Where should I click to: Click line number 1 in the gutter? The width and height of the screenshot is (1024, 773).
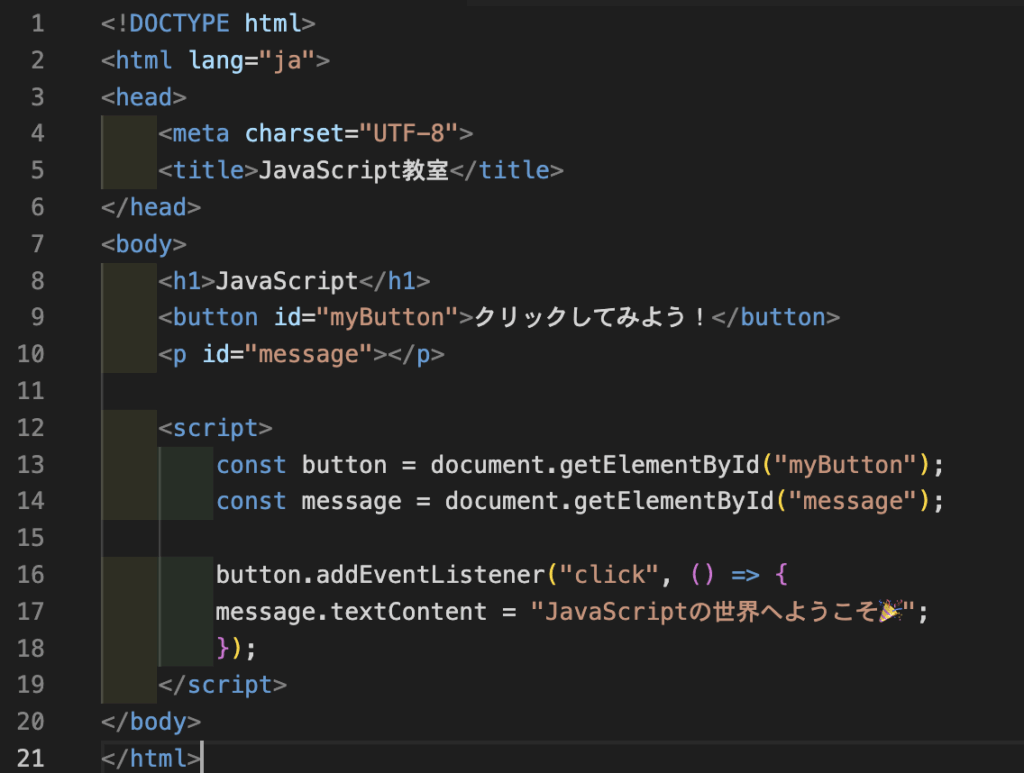click(x=37, y=23)
